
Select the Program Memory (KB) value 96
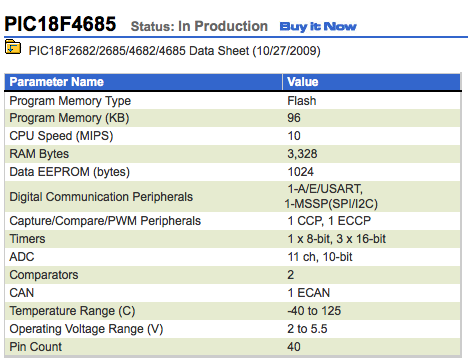coord(294,118)
